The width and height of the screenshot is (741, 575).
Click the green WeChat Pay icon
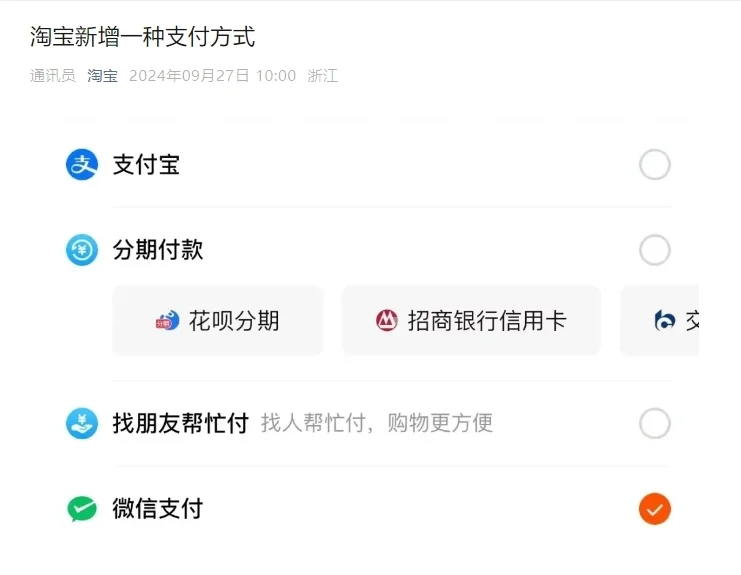(82, 509)
